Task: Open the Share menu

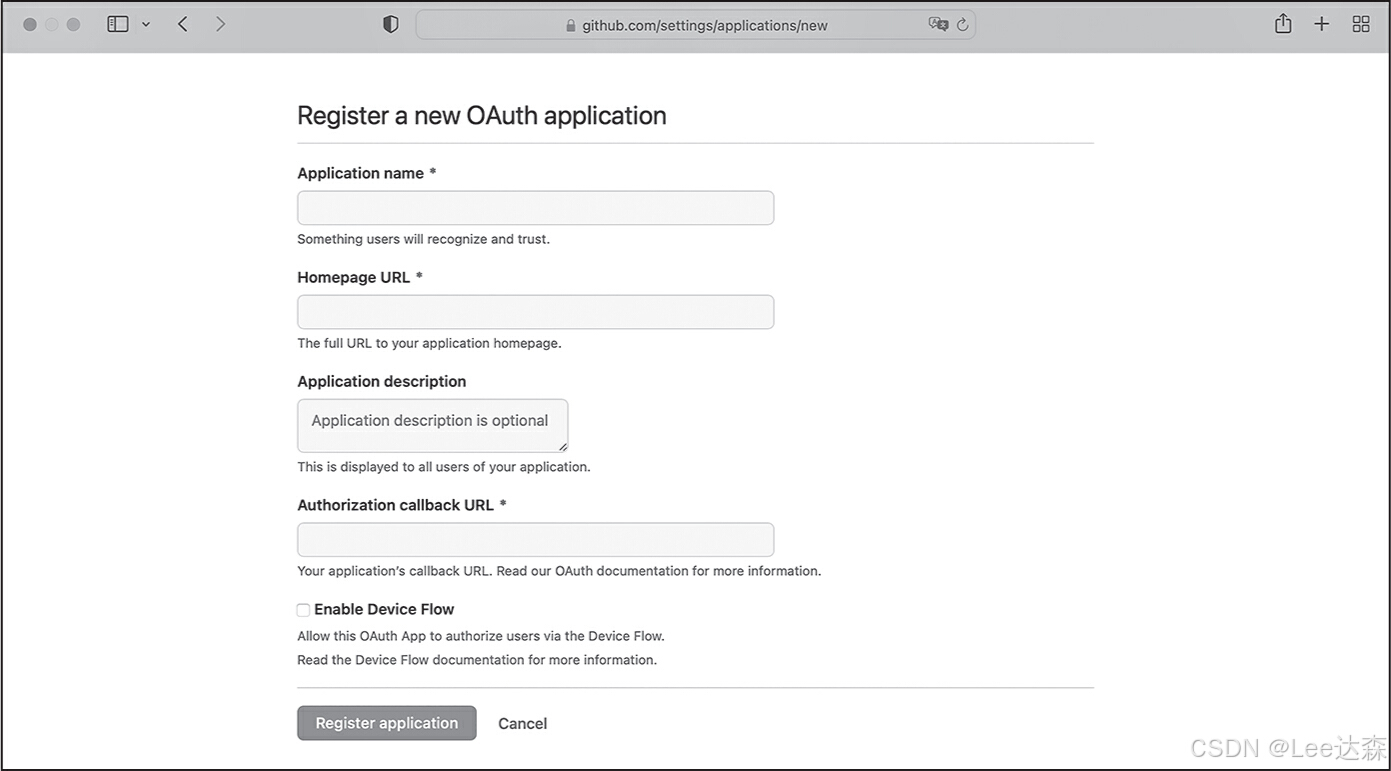Action: click(x=1283, y=23)
